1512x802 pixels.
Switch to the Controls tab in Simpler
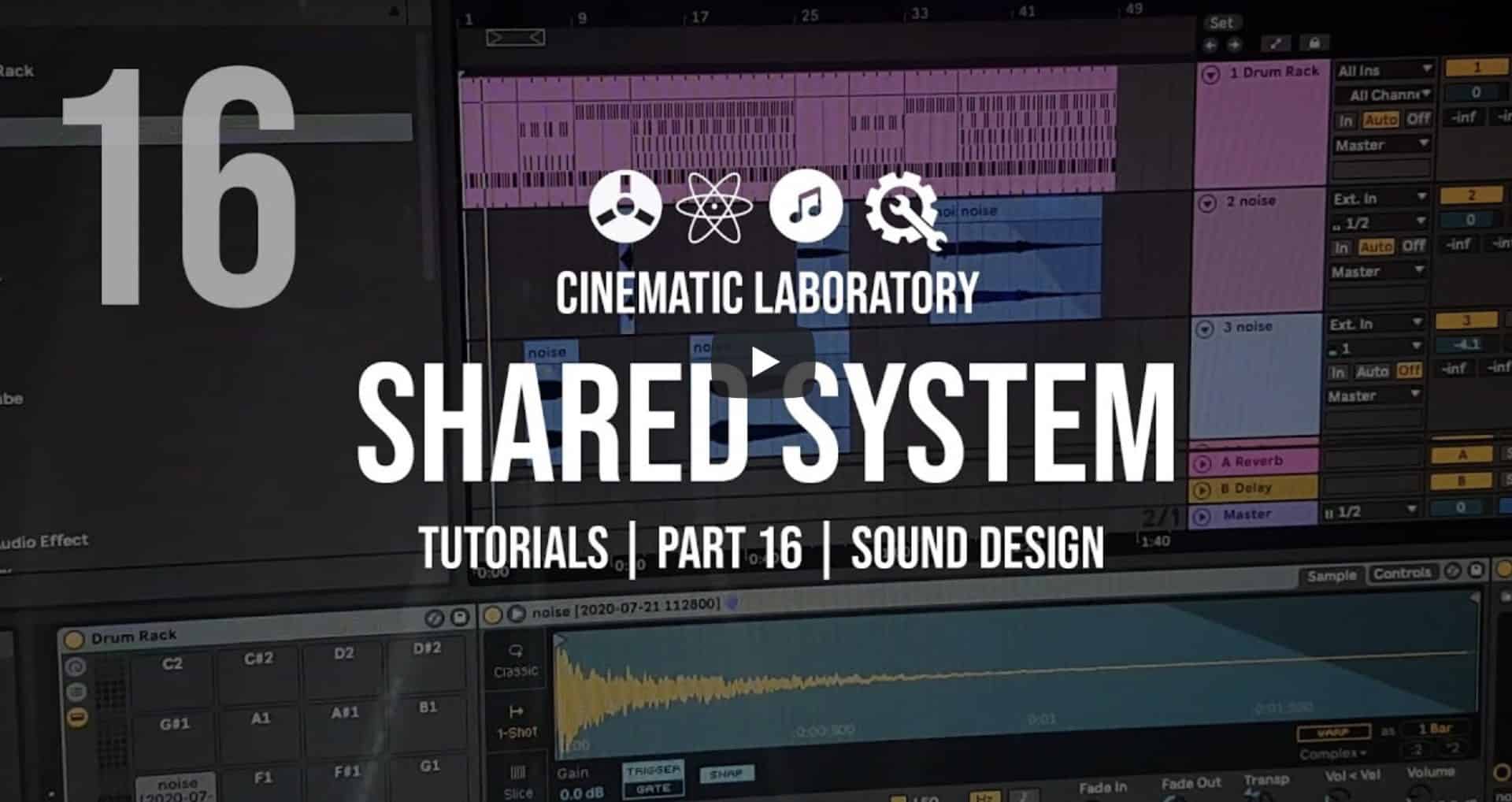1404,573
